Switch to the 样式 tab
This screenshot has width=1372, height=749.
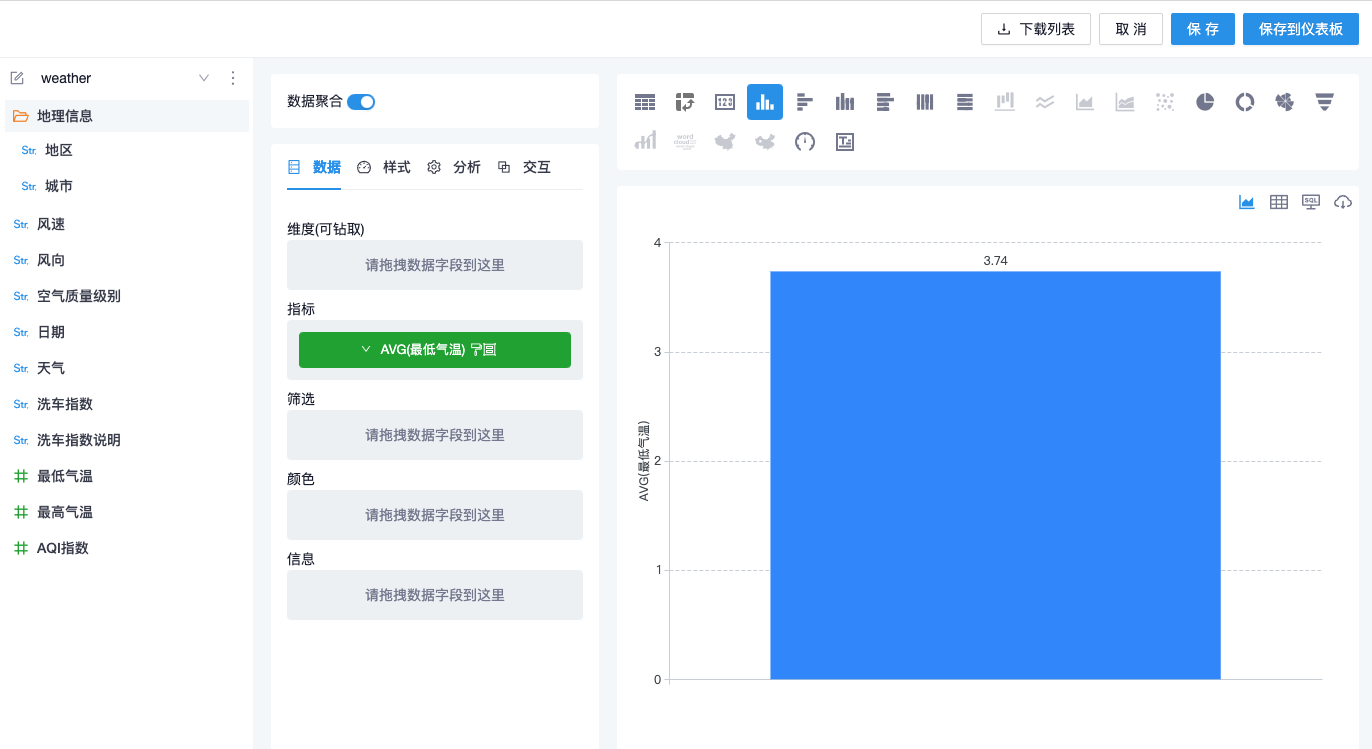point(385,167)
